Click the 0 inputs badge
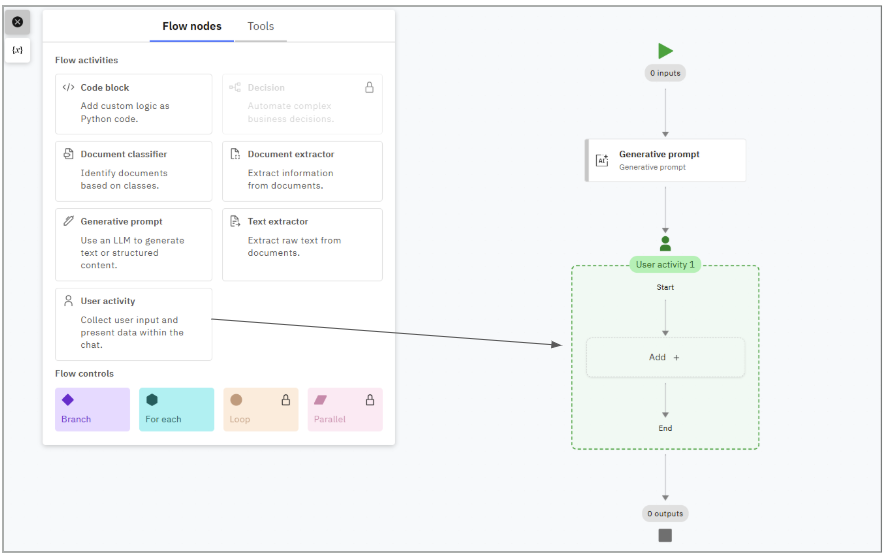This screenshot has width=884, height=557. click(665, 73)
